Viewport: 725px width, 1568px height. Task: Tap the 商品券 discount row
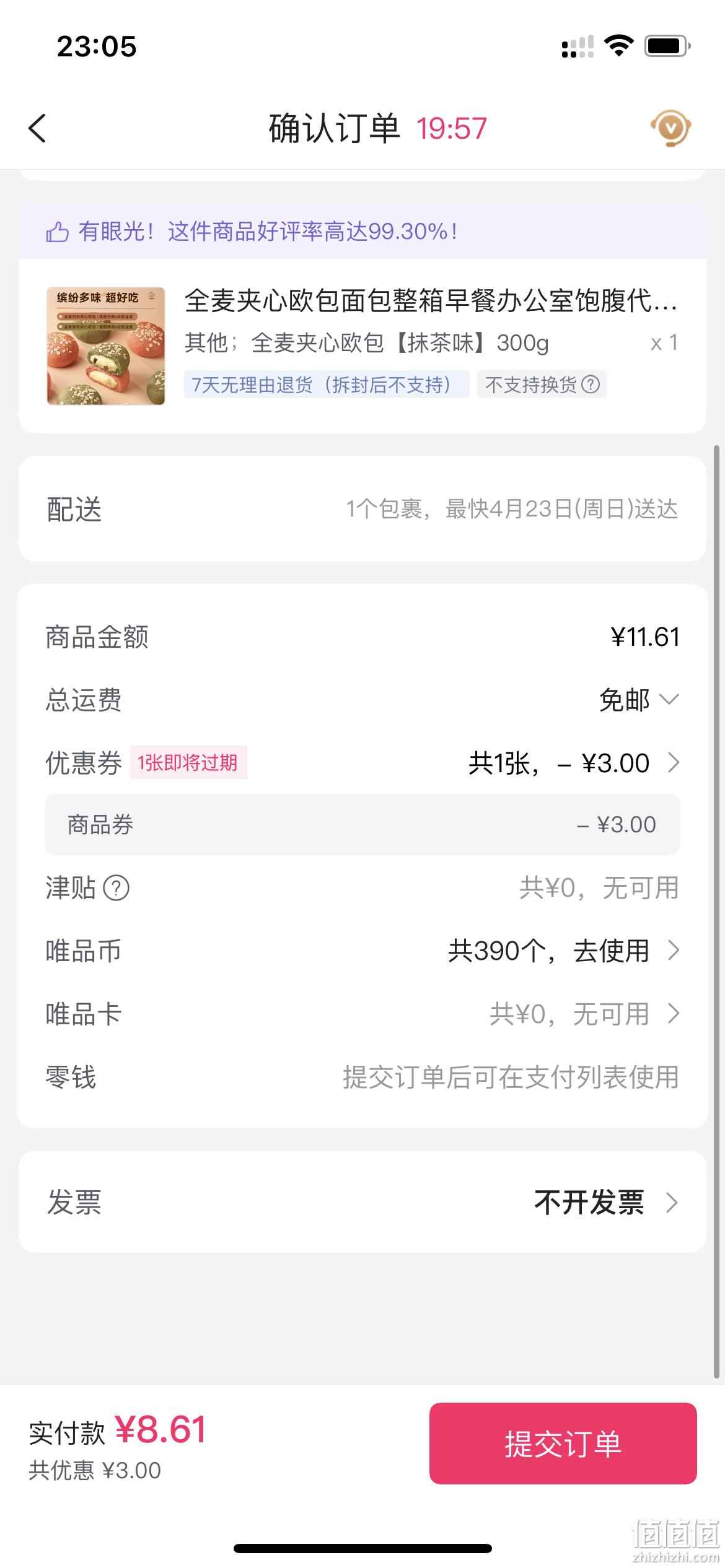(362, 825)
